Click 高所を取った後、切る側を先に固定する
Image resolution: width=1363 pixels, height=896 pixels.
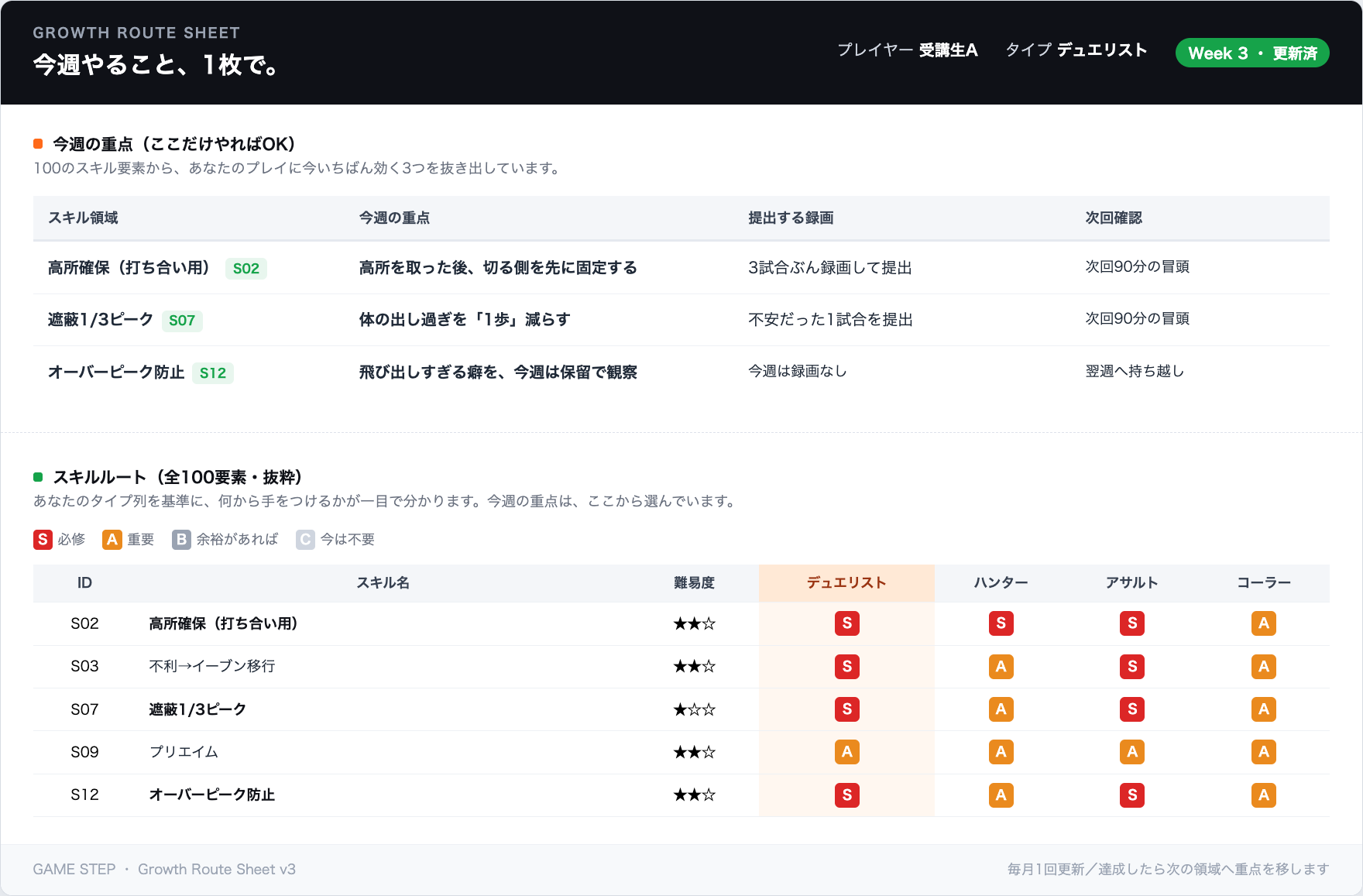[x=498, y=268]
